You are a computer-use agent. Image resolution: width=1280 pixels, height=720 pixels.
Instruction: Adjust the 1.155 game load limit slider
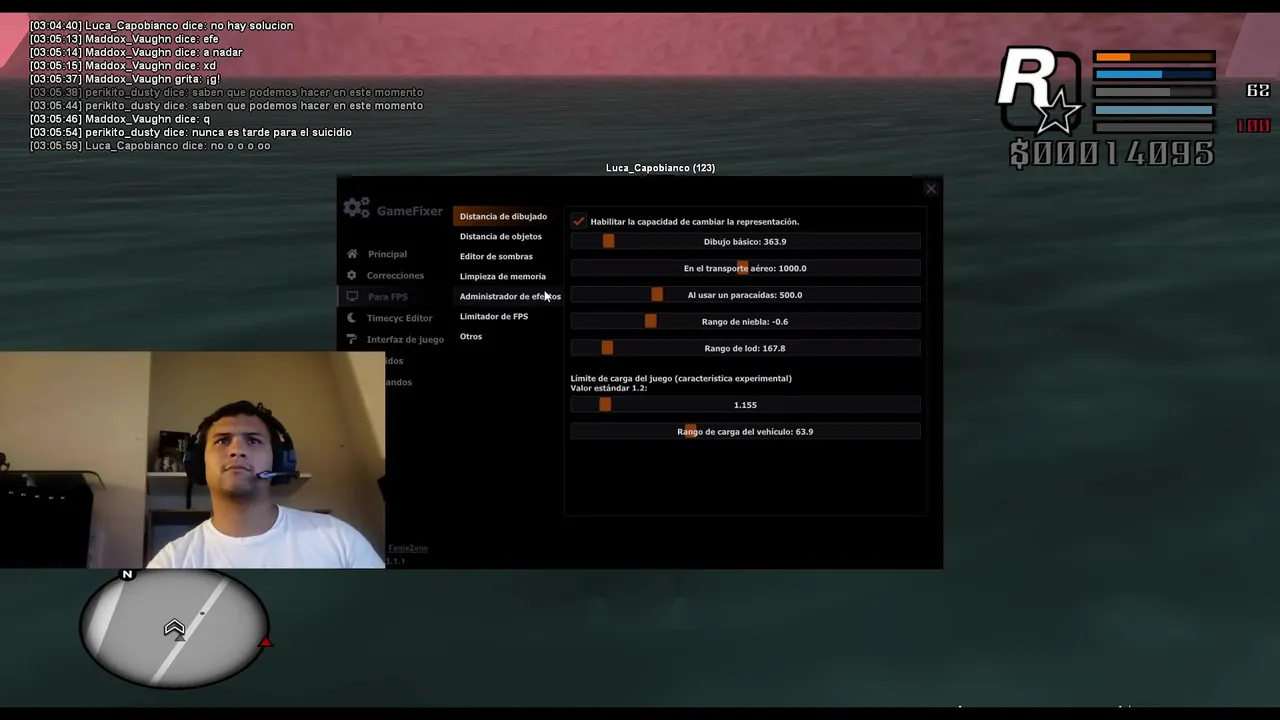tap(745, 405)
